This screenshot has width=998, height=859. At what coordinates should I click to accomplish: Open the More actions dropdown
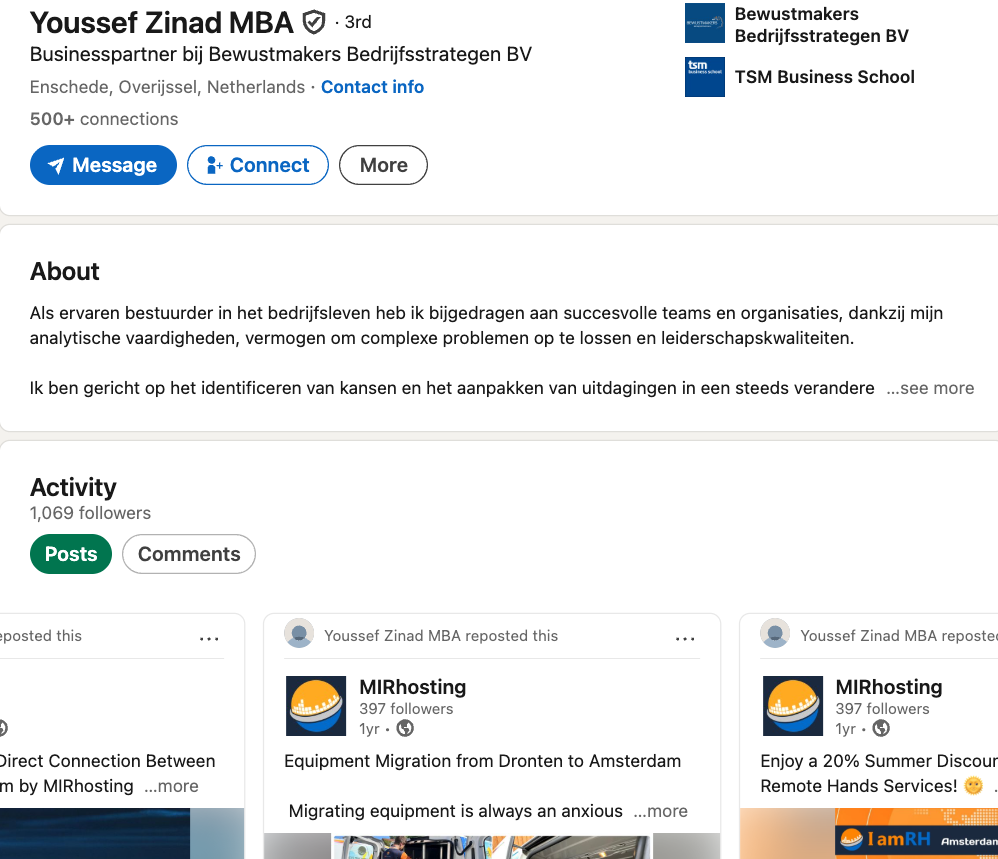[383, 165]
